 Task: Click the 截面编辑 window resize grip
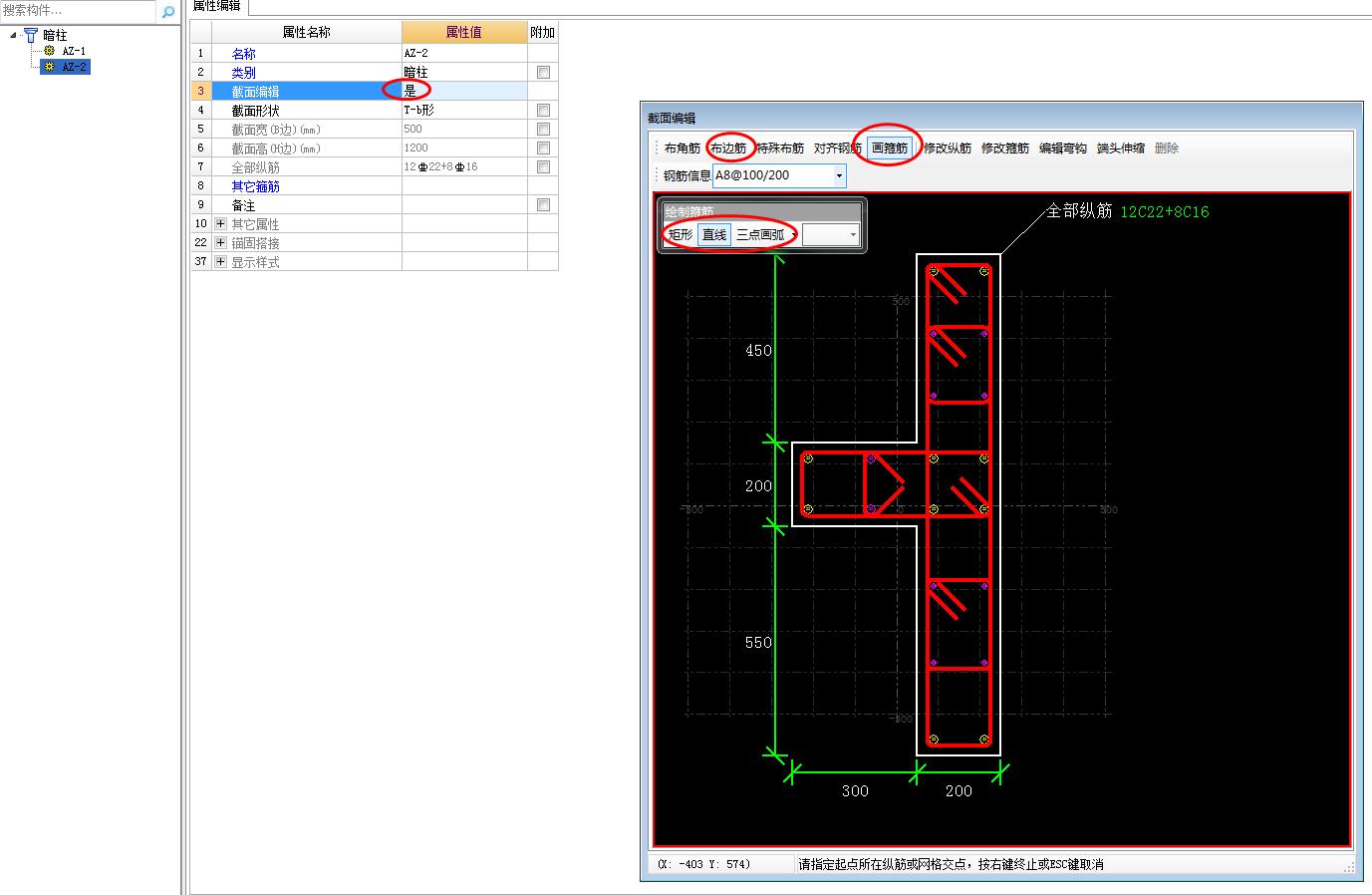(1350, 867)
